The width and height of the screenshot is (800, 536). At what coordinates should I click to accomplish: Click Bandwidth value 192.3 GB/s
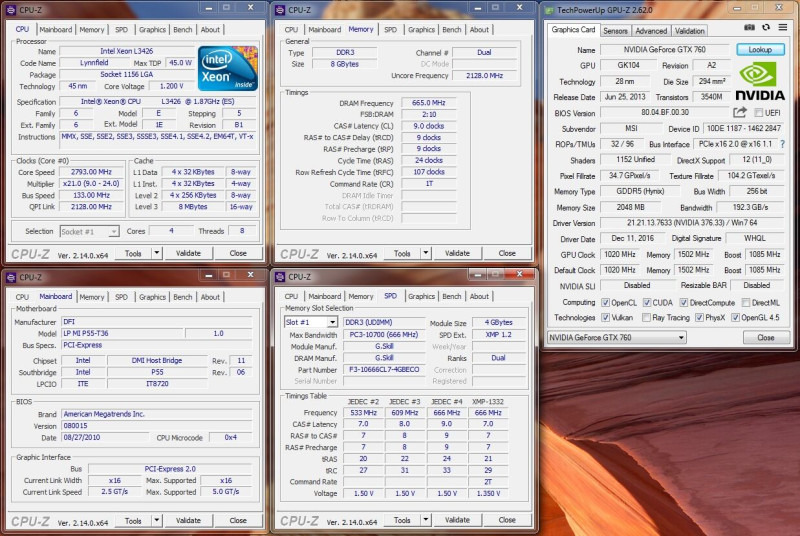pos(751,208)
